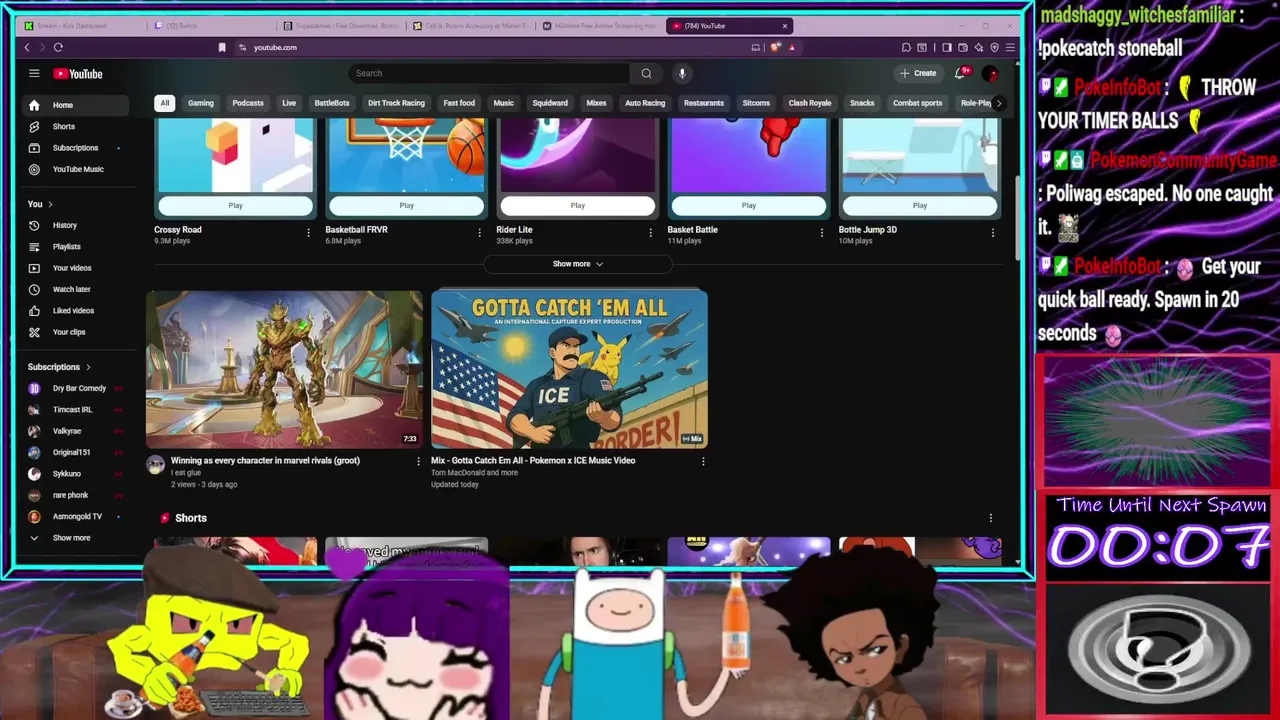Viewport: 1280px width, 720px height.
Task: Open more options for Basket Battle
Action: pos(822,232)
